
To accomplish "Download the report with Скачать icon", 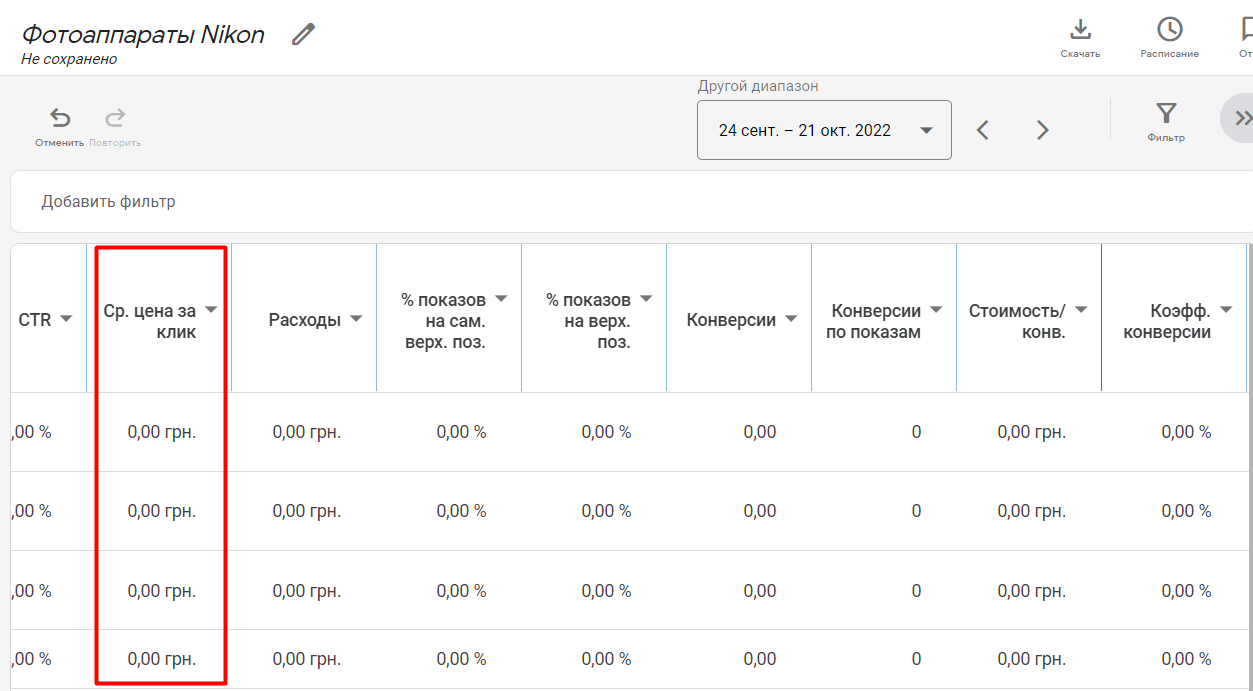I will pos(1080,29).
